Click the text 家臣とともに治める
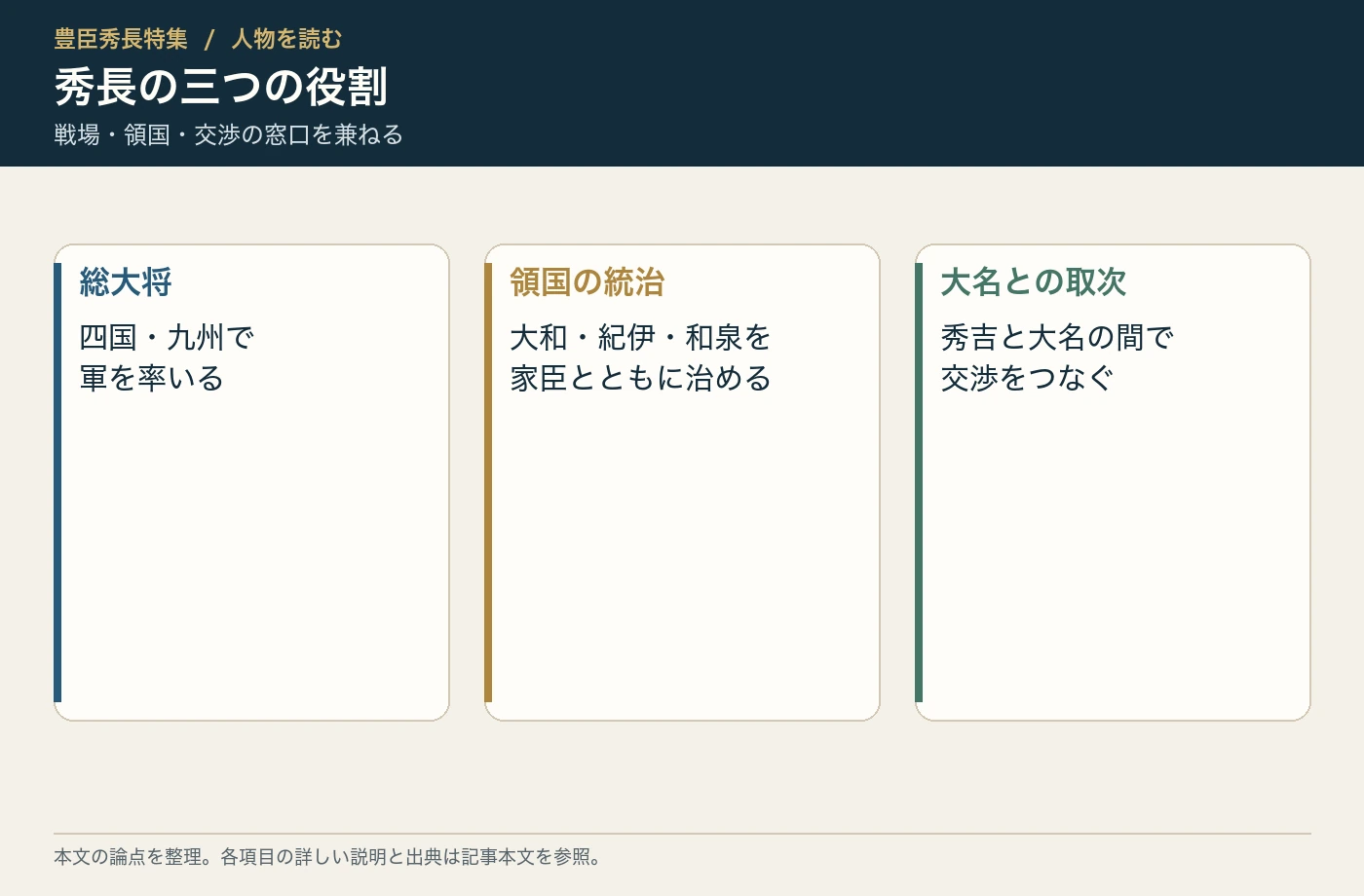This screenshot has width=1364, height=896. tap(641, 378)
